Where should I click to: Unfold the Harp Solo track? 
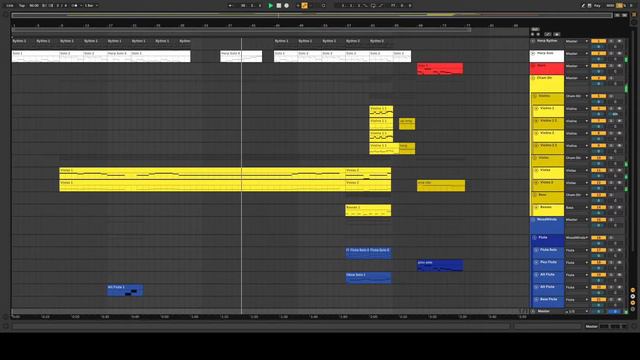coord(533,53)
